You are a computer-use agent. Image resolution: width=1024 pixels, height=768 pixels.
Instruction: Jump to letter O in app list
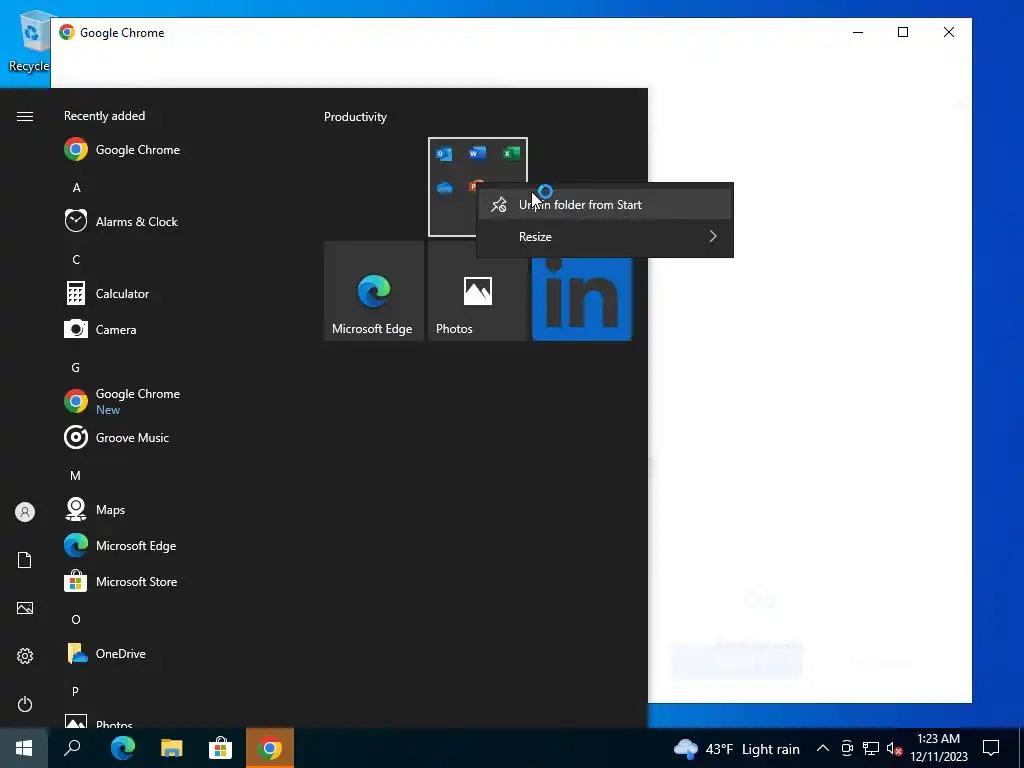pos(76,620)
